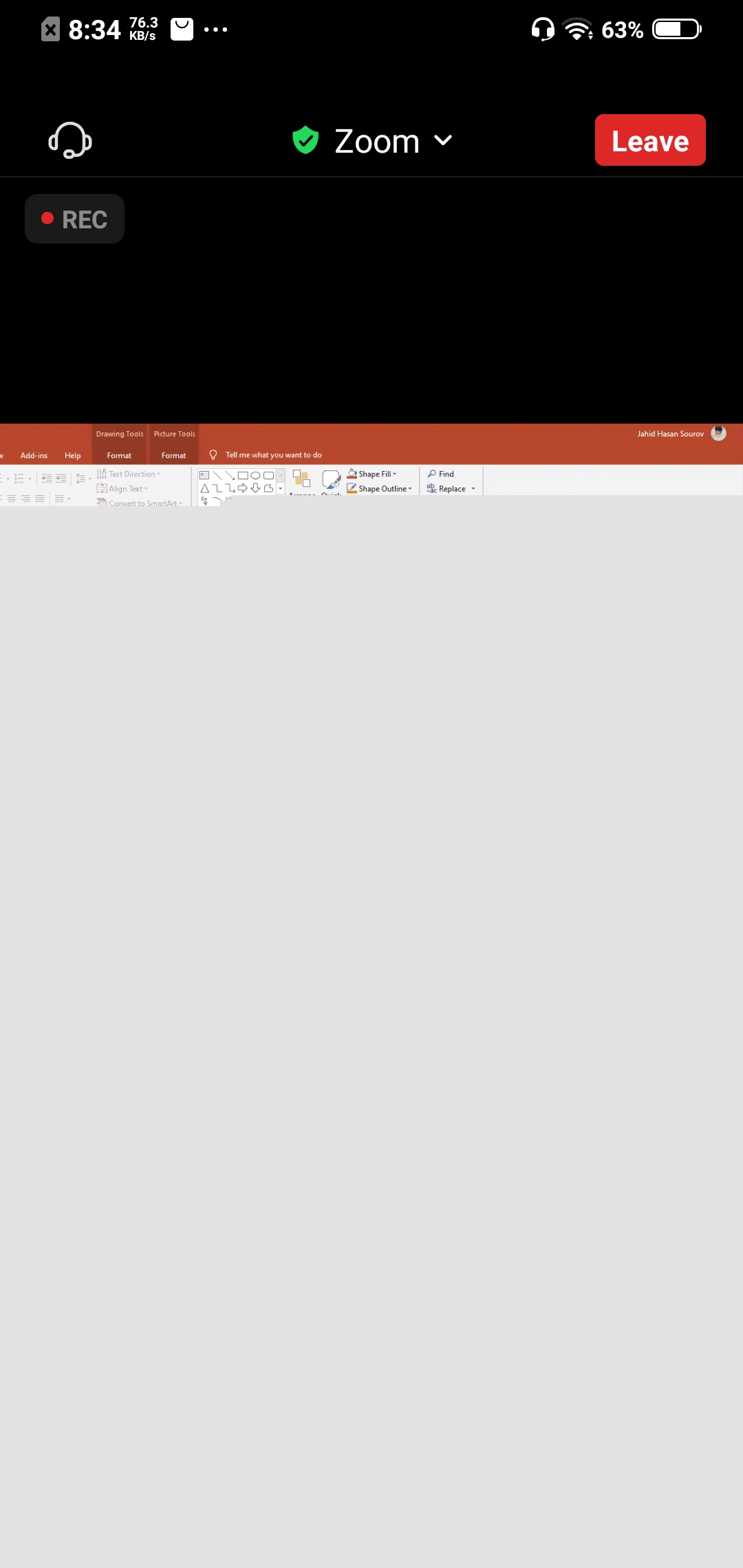This screenshot has height=1568, width=743.
Task: Open Format tab under Picture Tools
Action: 173,455
